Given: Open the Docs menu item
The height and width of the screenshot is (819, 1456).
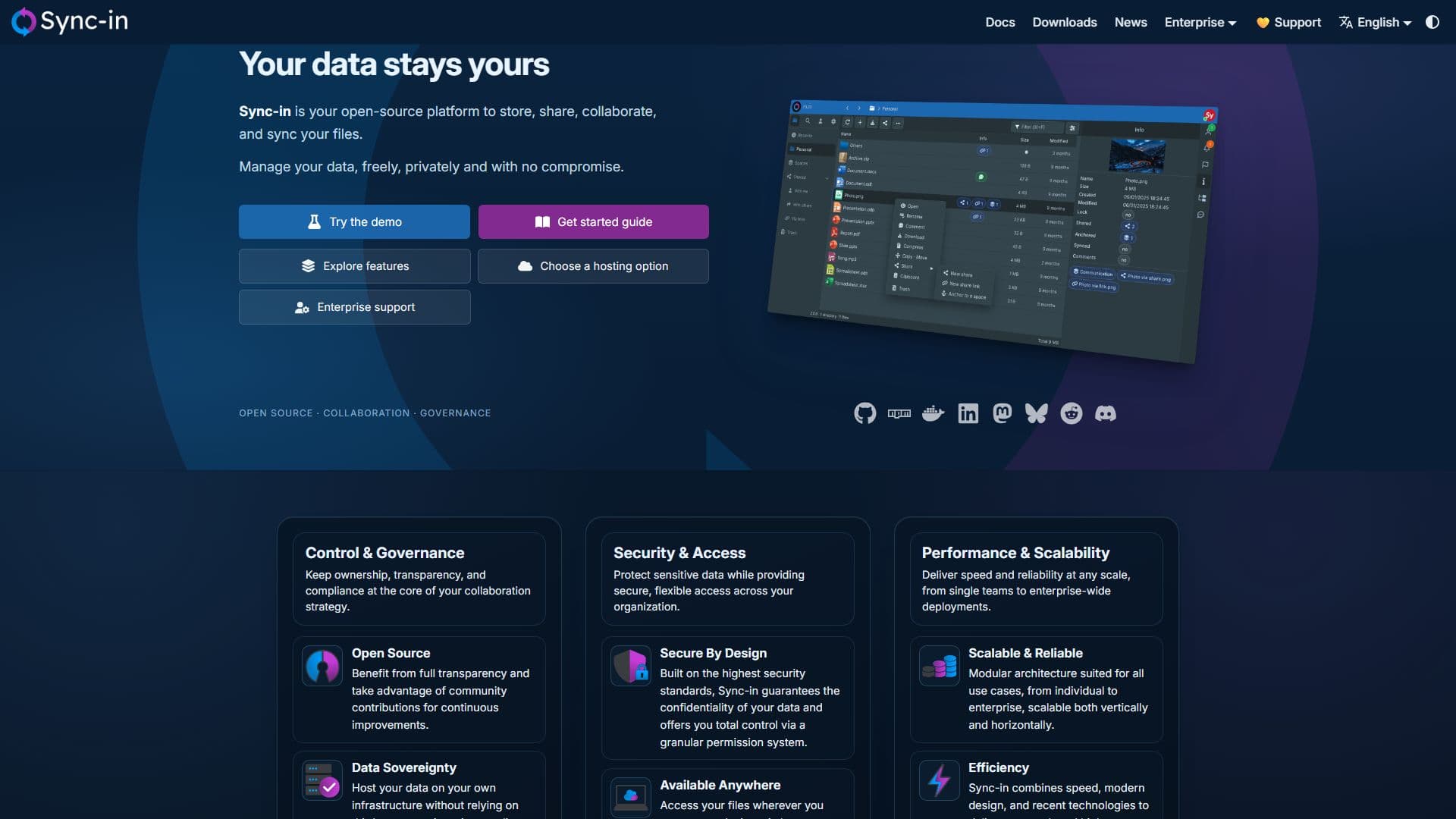Looking at the screenshot, I should click(1000, 23).
